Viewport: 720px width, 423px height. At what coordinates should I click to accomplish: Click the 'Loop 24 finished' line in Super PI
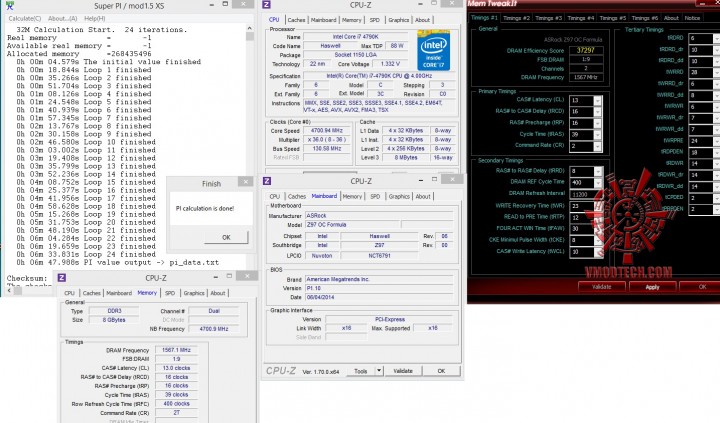tap(86, 254)
